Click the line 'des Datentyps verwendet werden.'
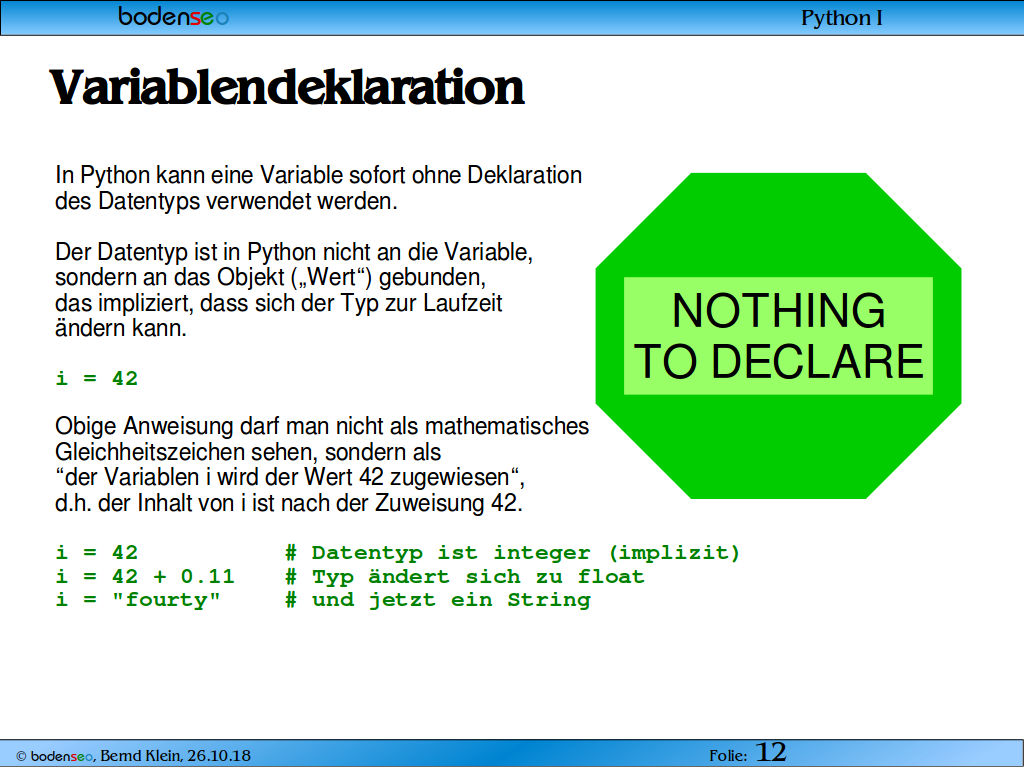The image size is (1024, 768). [226, 201]
